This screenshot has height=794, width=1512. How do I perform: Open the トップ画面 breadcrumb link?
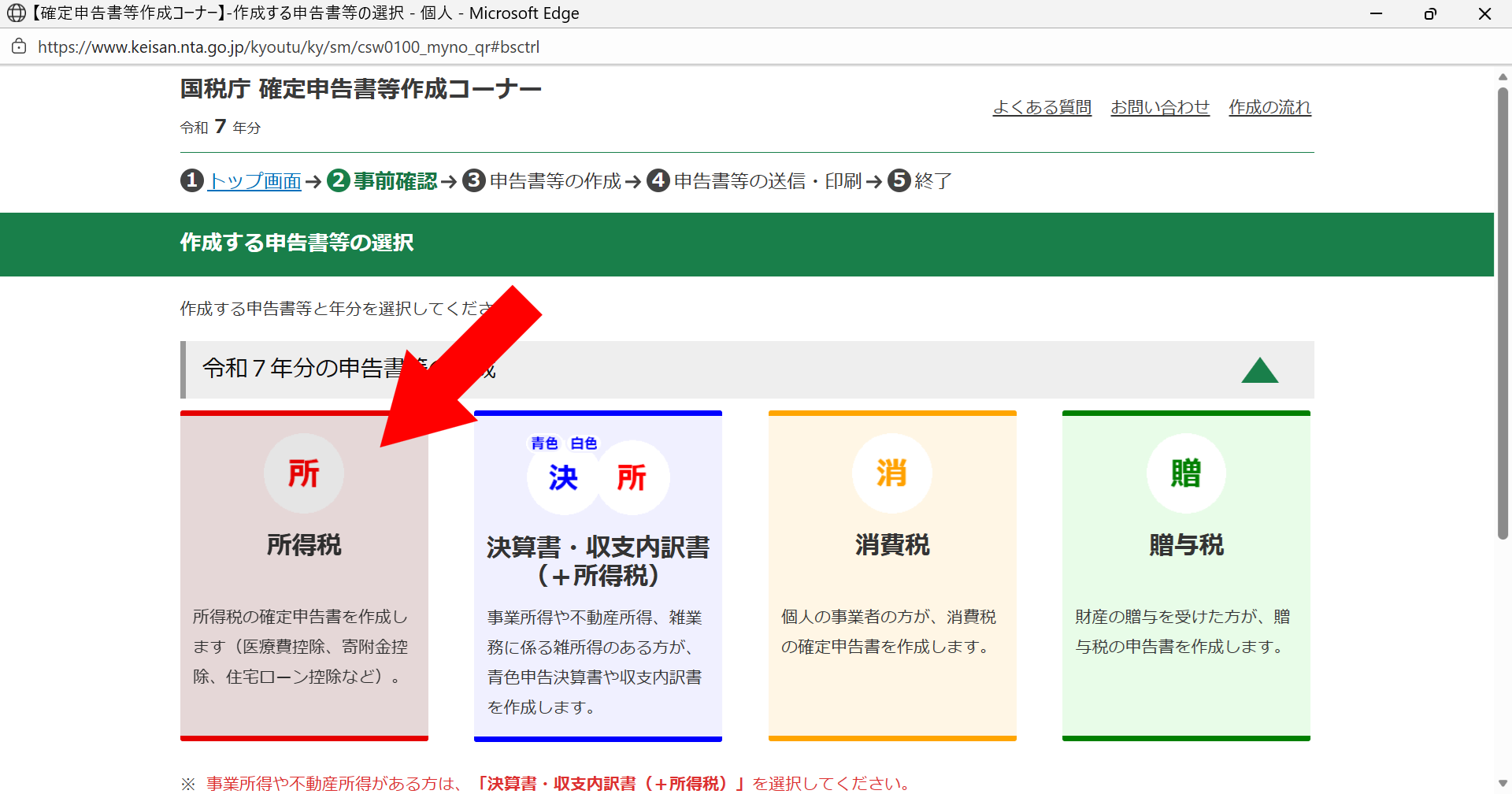click(x=254, y=181)
